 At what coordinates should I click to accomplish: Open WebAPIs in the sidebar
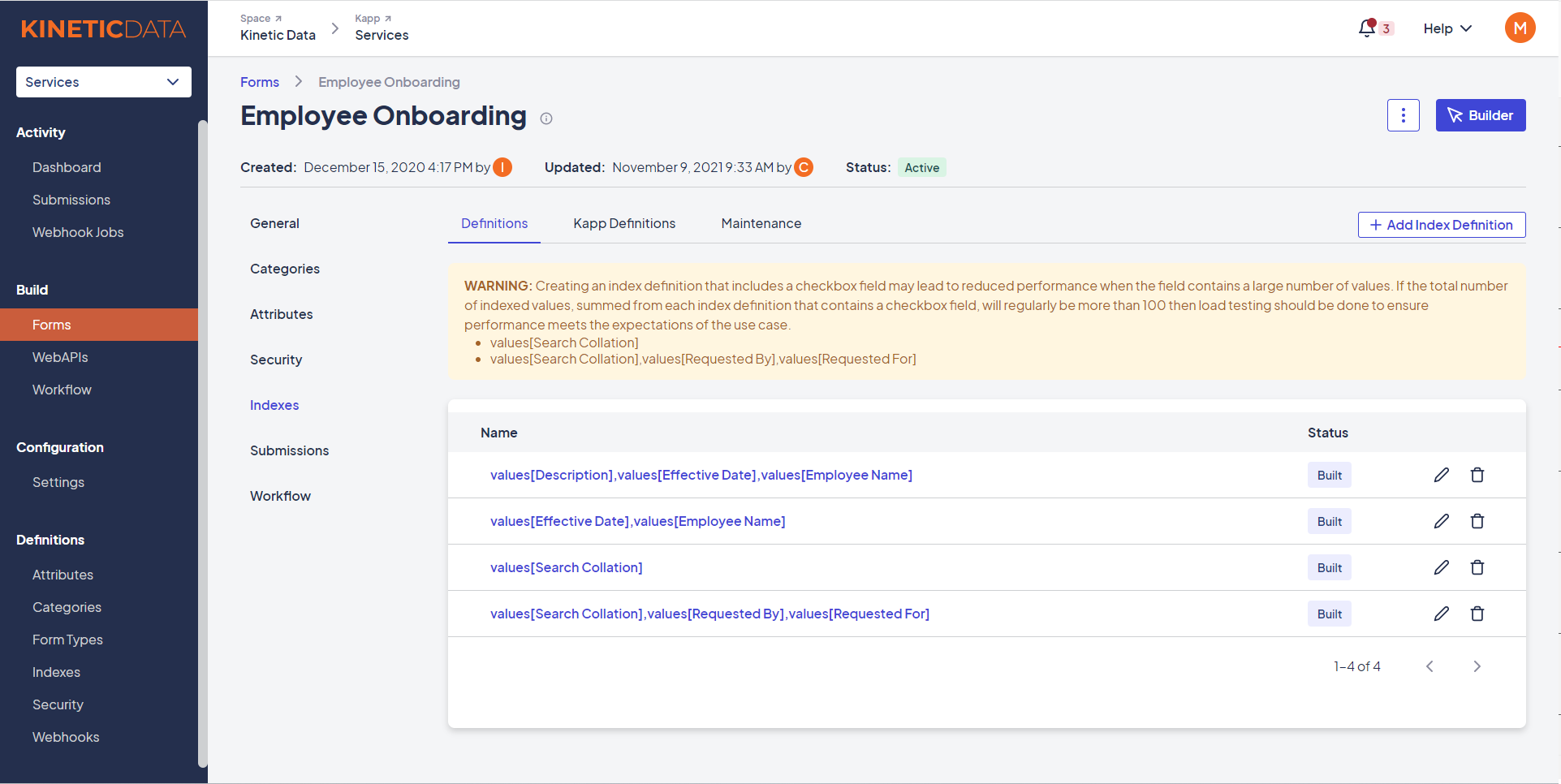pyautogui.click(x=60, y=357)
